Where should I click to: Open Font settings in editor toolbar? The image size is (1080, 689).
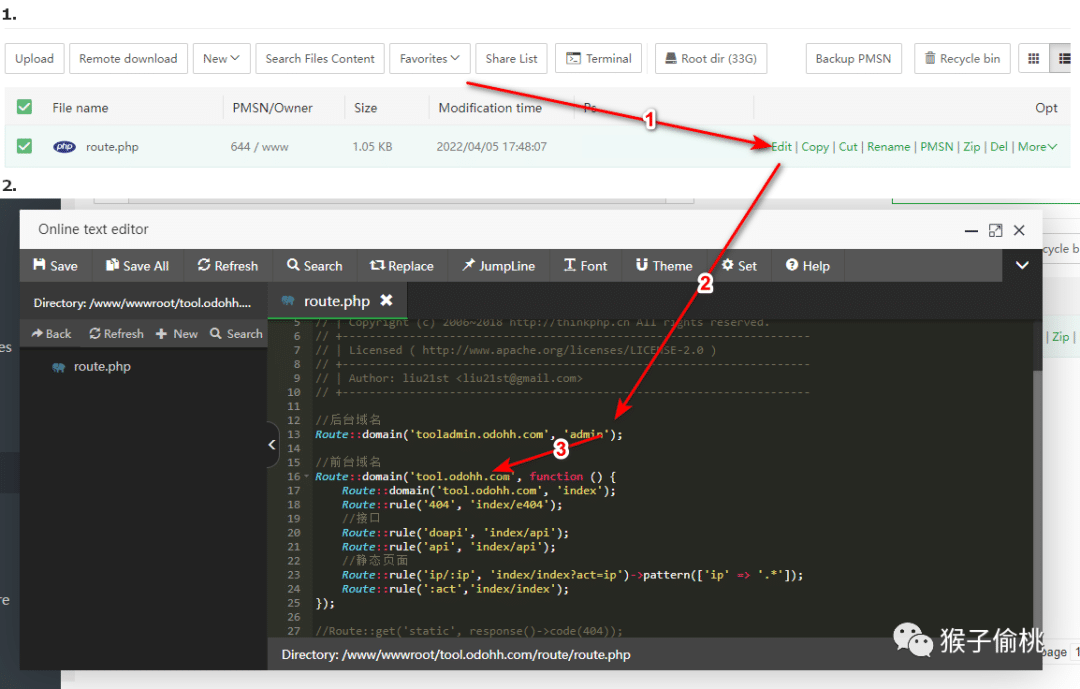click(585, 266)
